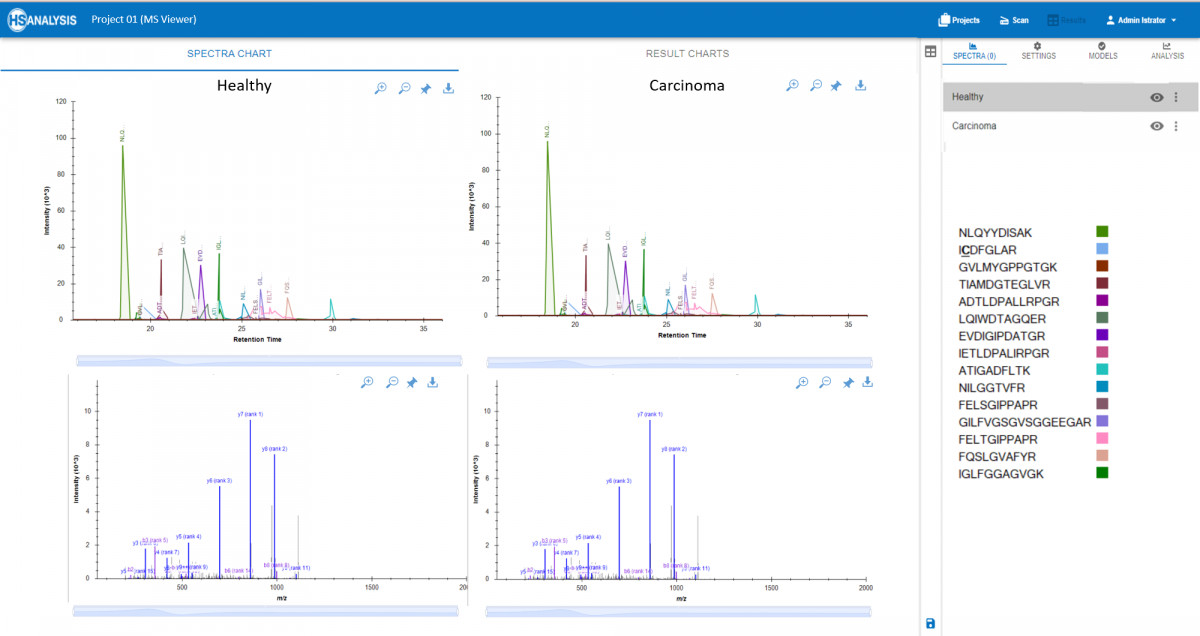Pin the Carcinoma spectra chart

click(x=838, y=86)
